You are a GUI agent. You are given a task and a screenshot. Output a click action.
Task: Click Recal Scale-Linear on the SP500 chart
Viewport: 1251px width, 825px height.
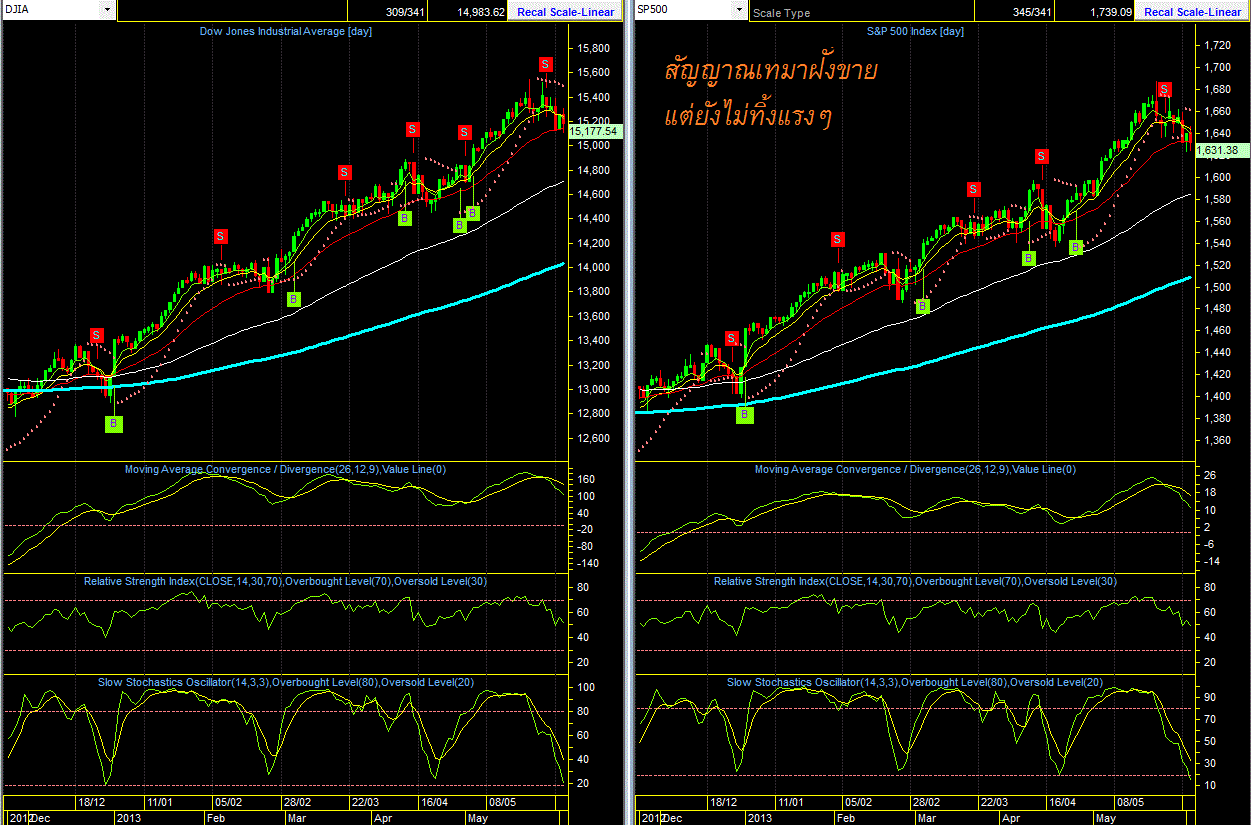[x=1193, y=12]
